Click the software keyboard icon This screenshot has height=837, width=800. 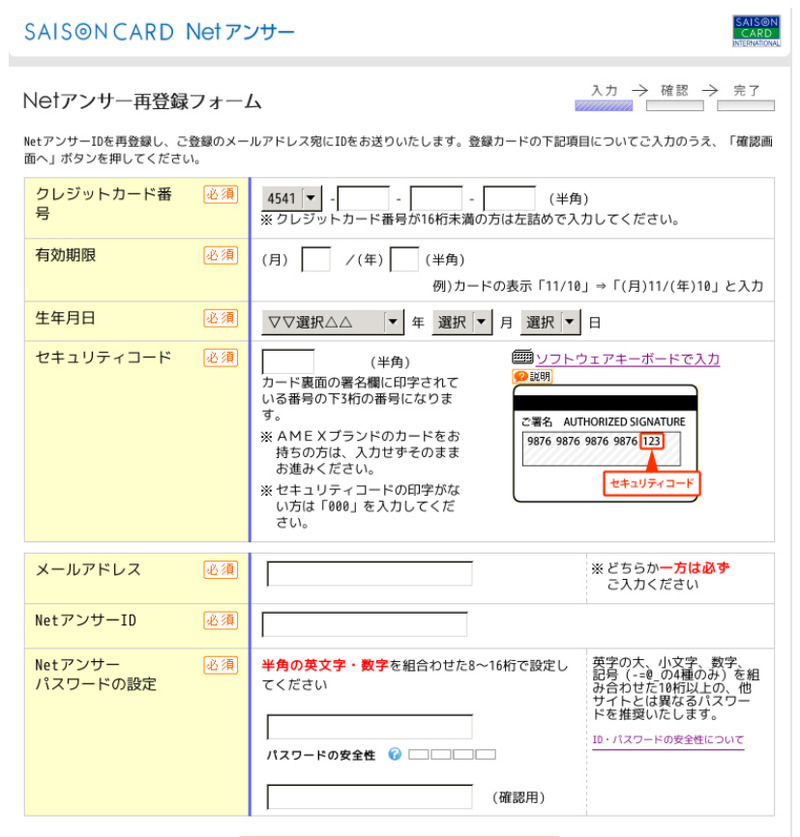tap(522, 359)
